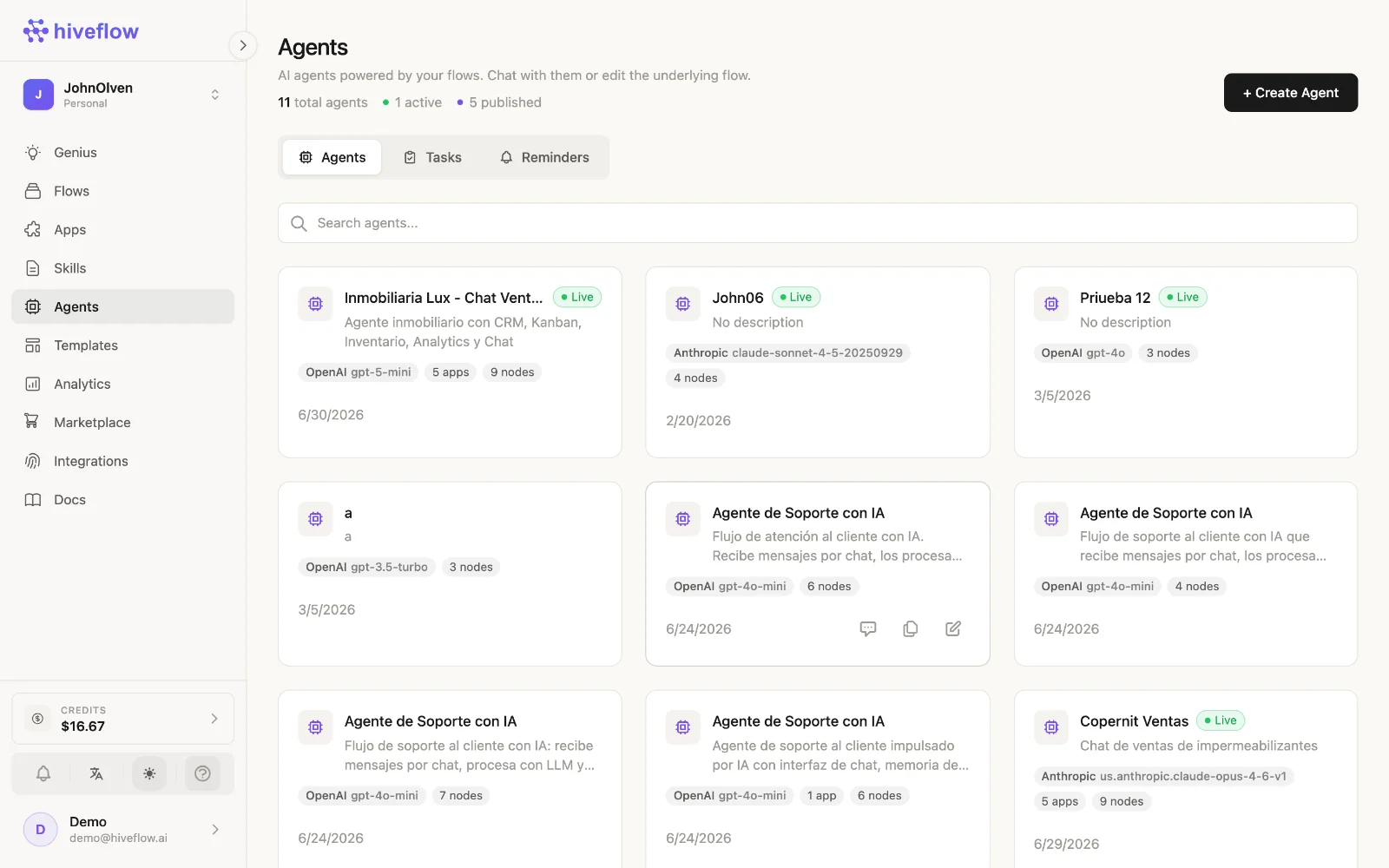This screenshot has height=868, width=1389.
Task: Switch to the Agents tab
Action: point(332,157)
